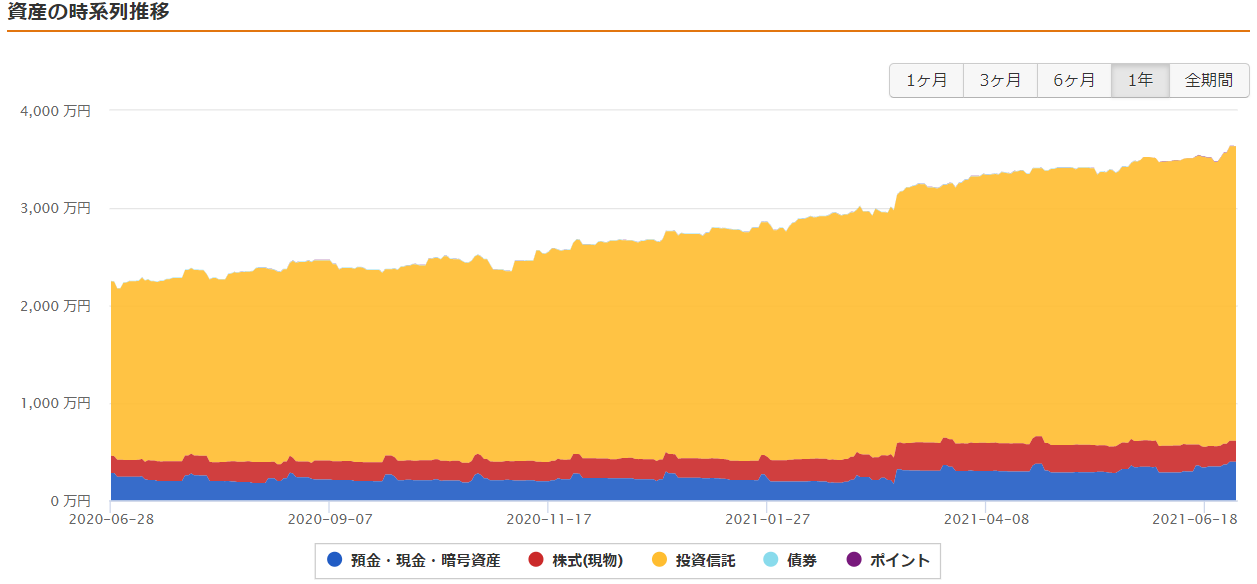Click the 2020-06-28 x-axis date label
The image size is (1257, 584).
tap(110, 519)
